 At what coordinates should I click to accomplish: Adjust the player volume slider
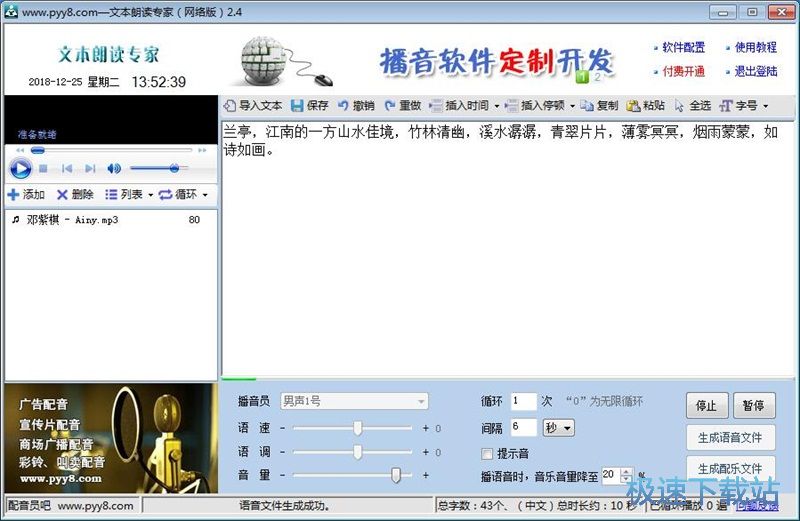coord(159,168)
